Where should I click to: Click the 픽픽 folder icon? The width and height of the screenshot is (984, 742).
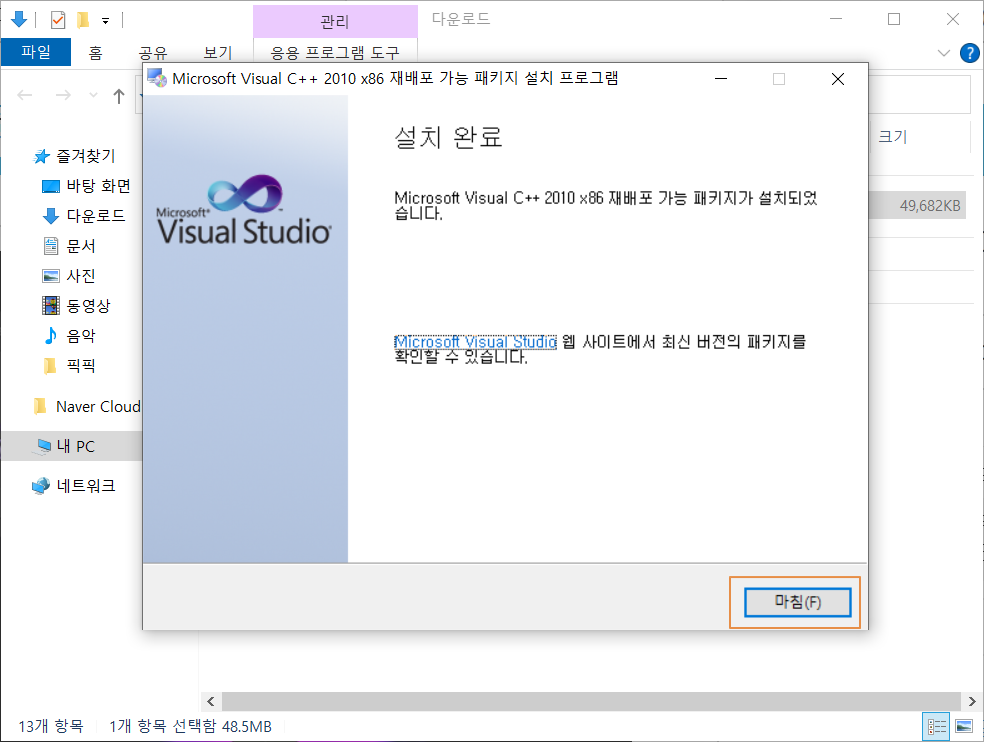tap(50, 365)
